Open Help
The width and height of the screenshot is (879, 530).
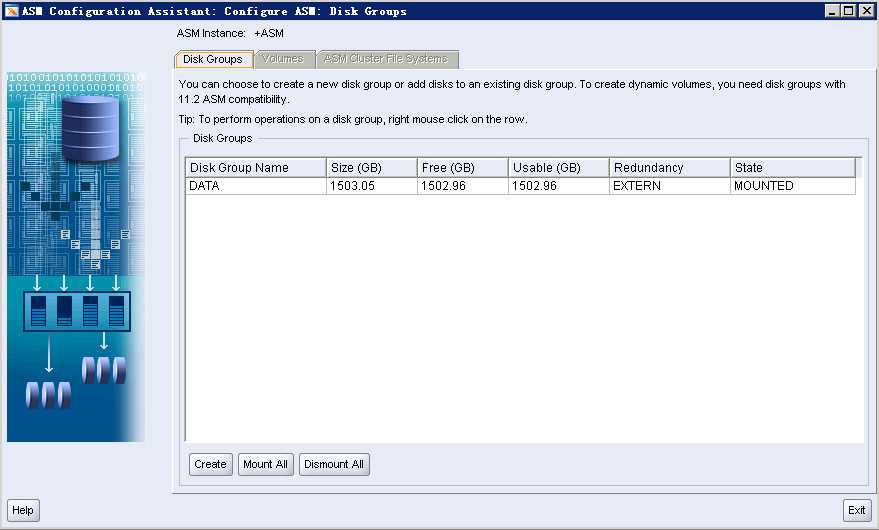pos(23,510)
